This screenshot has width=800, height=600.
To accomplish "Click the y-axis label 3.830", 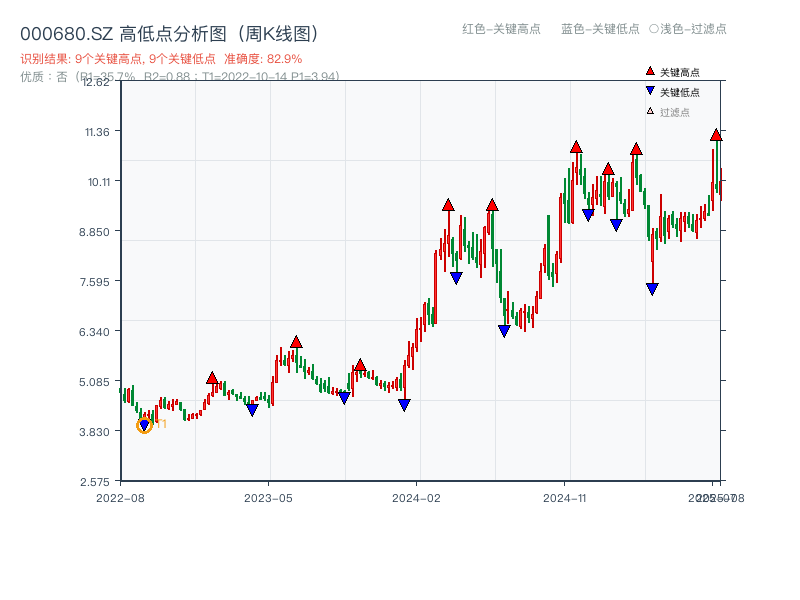I will [x=94, y=432].
